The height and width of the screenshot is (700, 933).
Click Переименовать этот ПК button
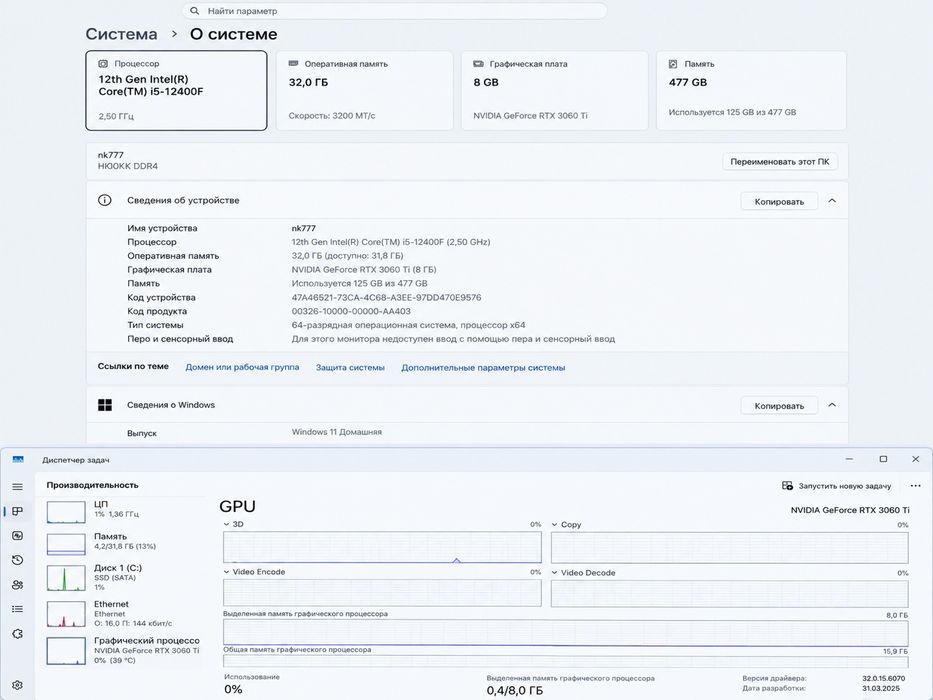779,161
